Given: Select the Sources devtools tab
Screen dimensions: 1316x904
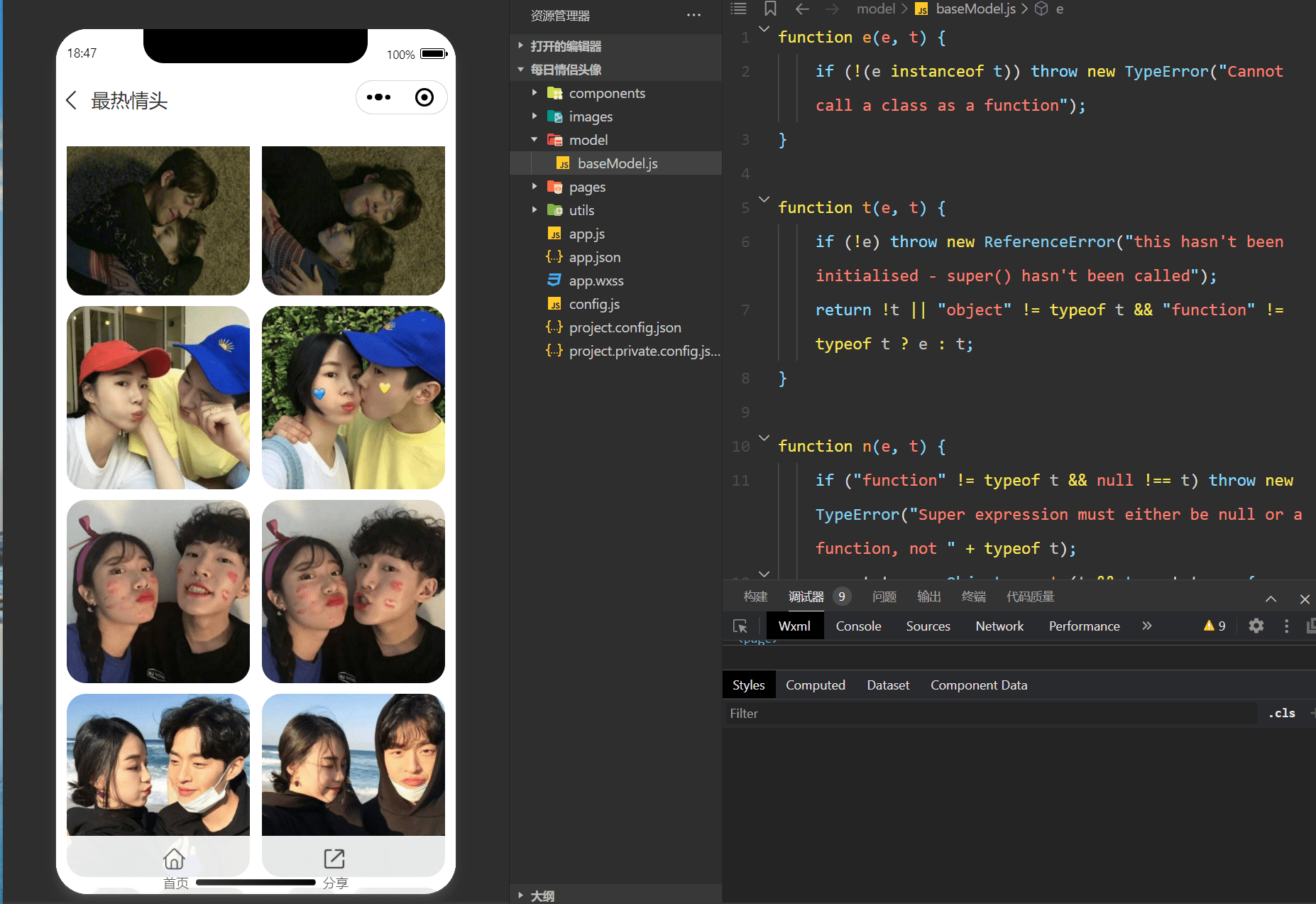Looking at the screenshot, I should tap(928, 626).
